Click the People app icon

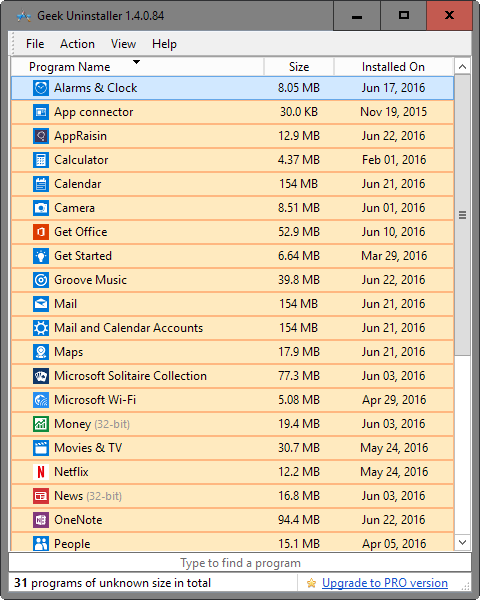click(41, 543)
